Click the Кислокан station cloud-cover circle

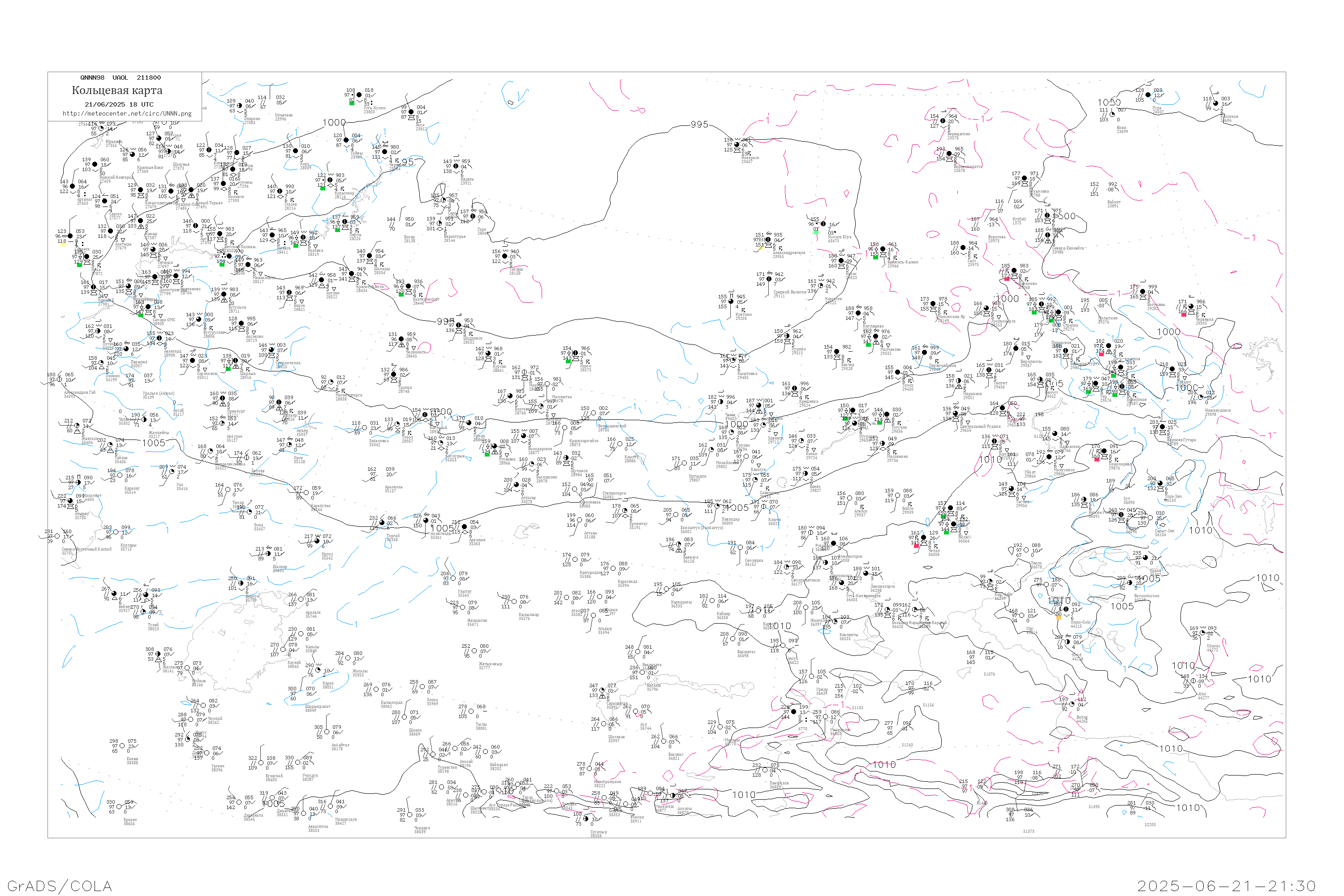[x=1215, y=103]
